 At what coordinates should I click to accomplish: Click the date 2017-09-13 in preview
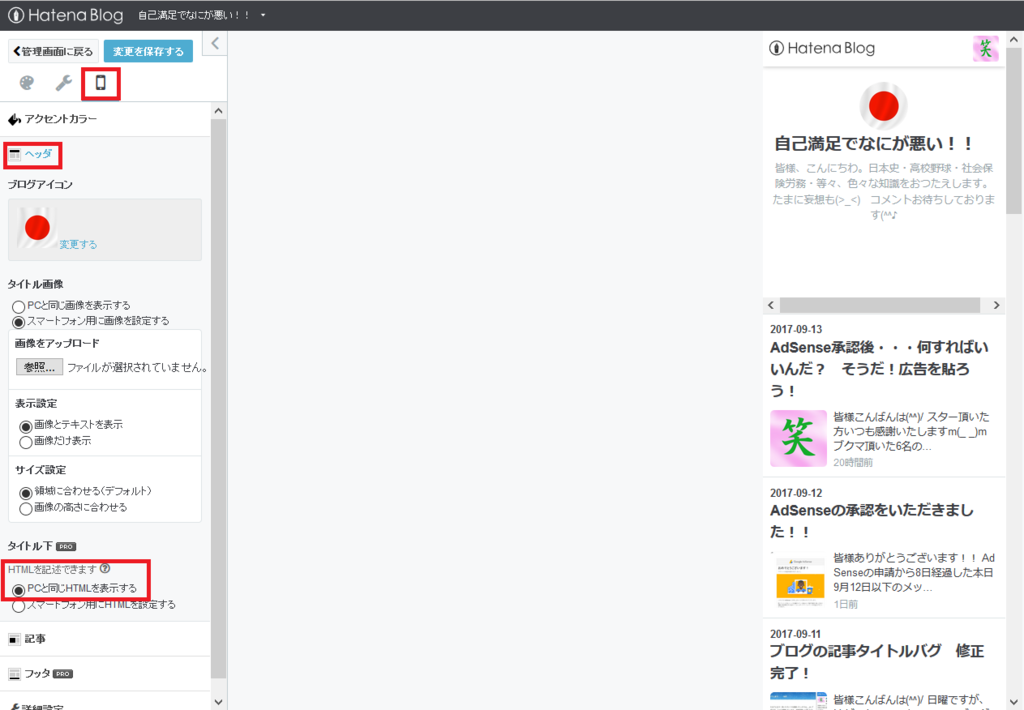click(795, 329)
